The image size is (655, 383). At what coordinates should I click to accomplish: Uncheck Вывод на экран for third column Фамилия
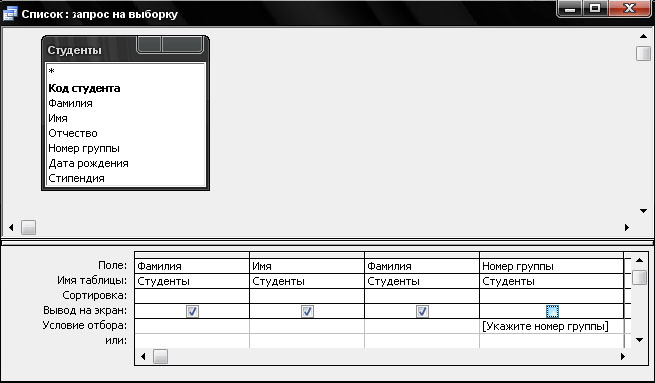pos(422,311)
